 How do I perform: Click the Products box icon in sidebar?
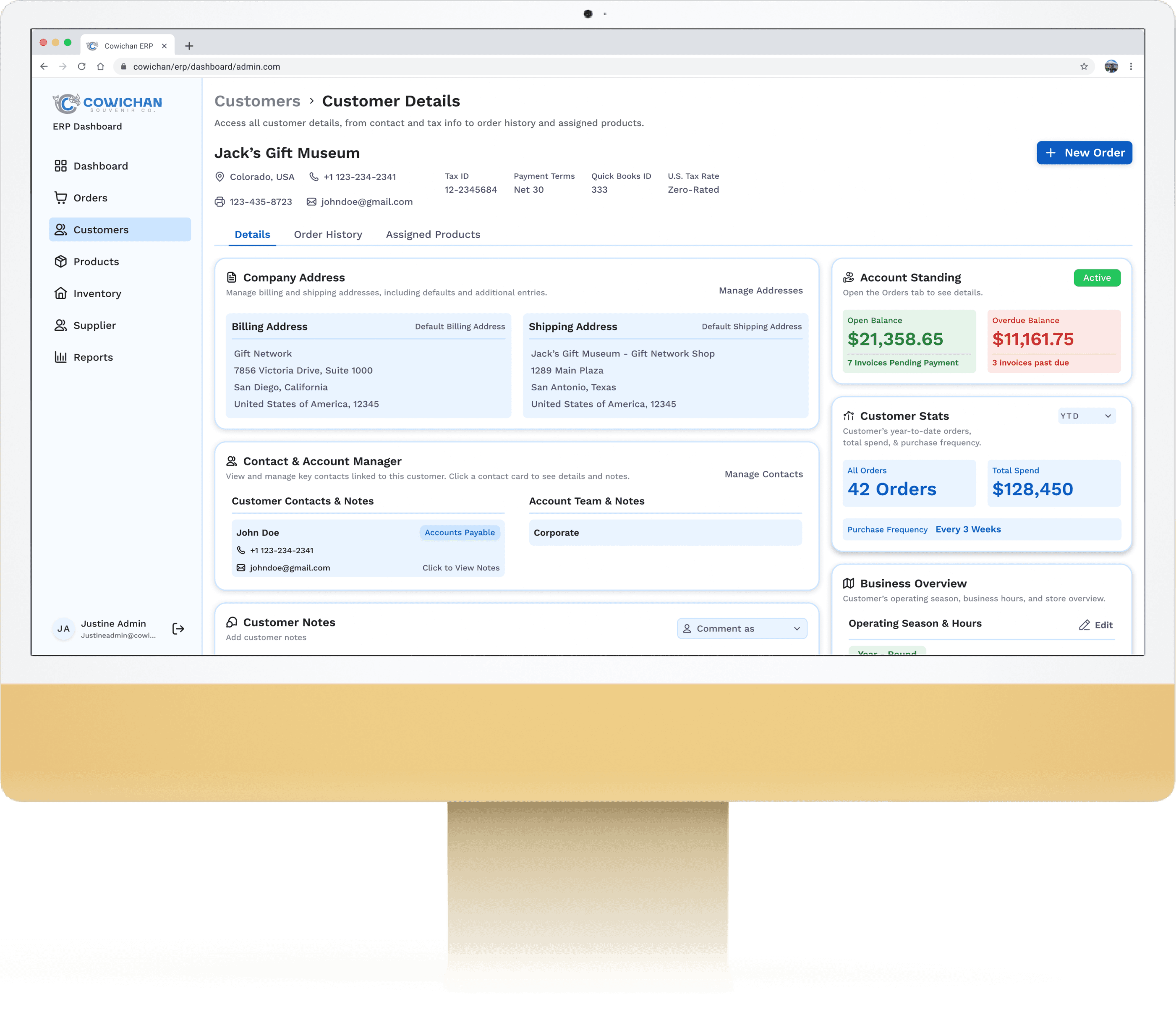(x=60, y=261)
